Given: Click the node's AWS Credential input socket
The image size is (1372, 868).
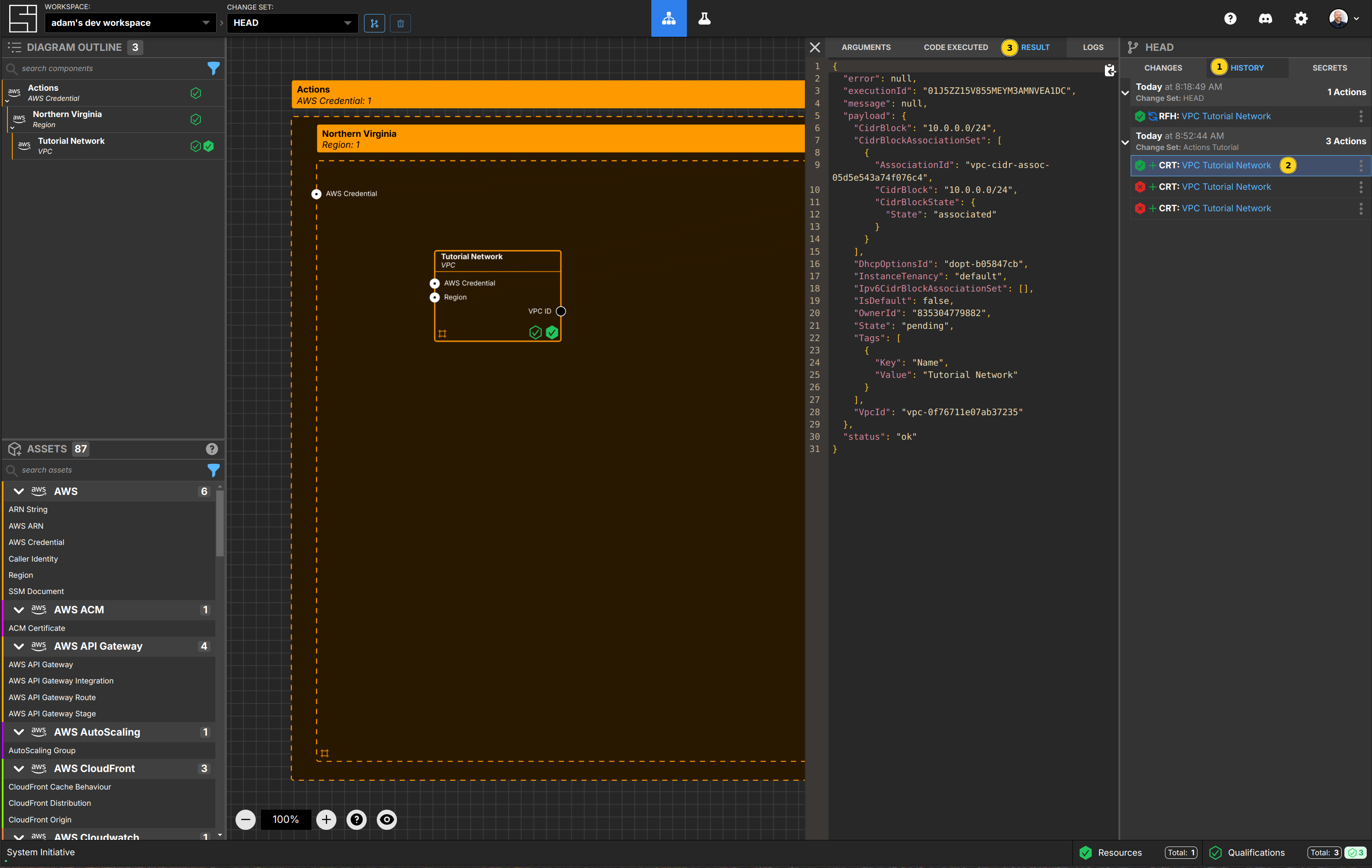Looking at the screenshot, I should click(435, 283).
